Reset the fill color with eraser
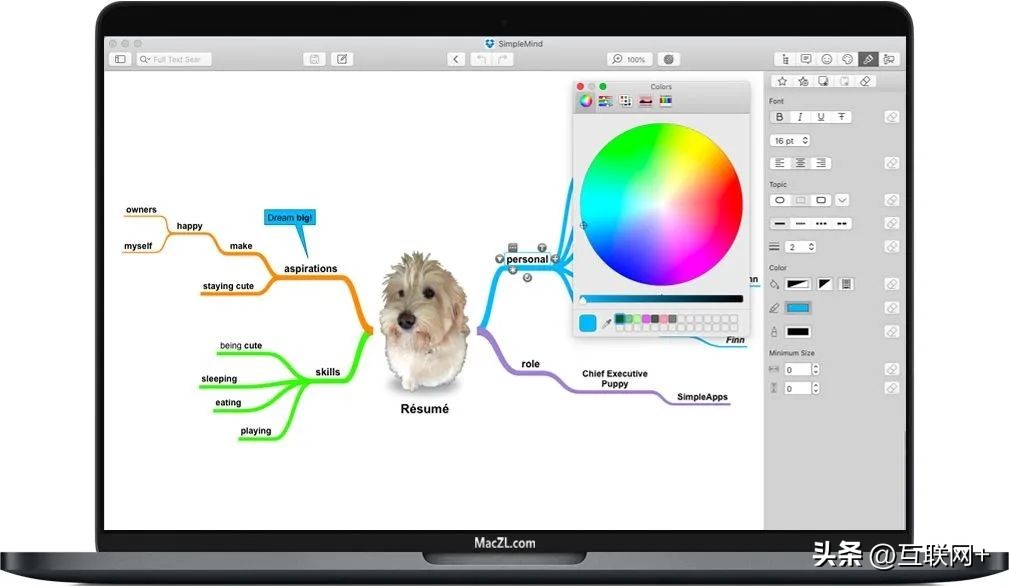Image resolution: width=1009 pixels, height=586 pixels. click(x=891, y=284)
